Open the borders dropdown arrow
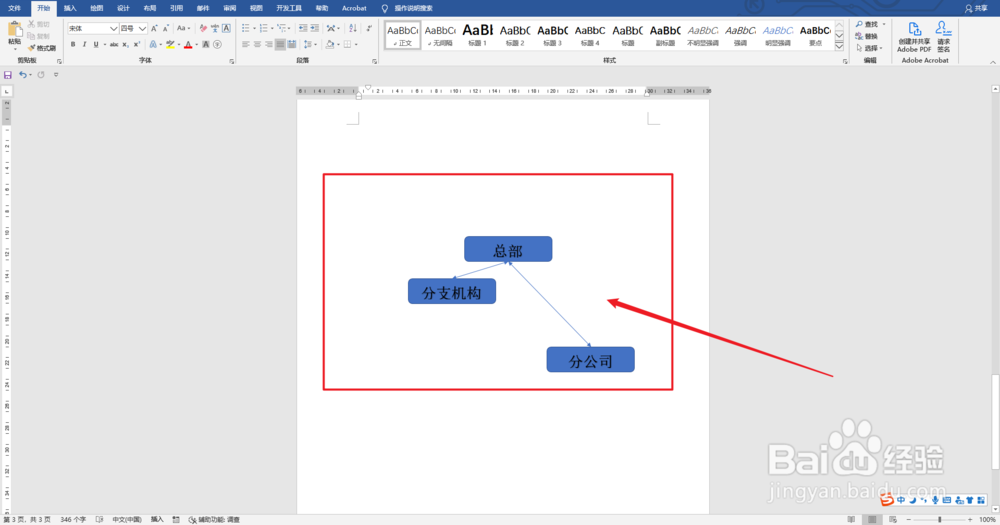1000x525 pixels. coord(356,45)
